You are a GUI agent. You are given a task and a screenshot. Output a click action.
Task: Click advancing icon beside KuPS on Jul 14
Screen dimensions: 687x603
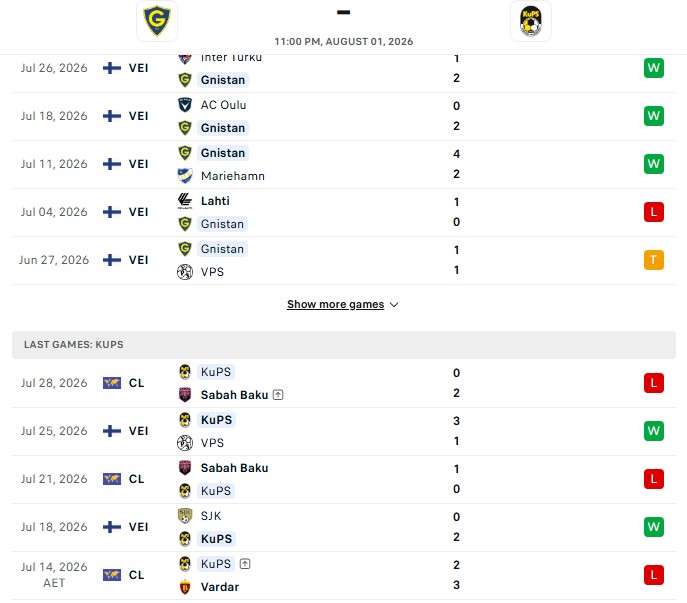pos(245,564)
